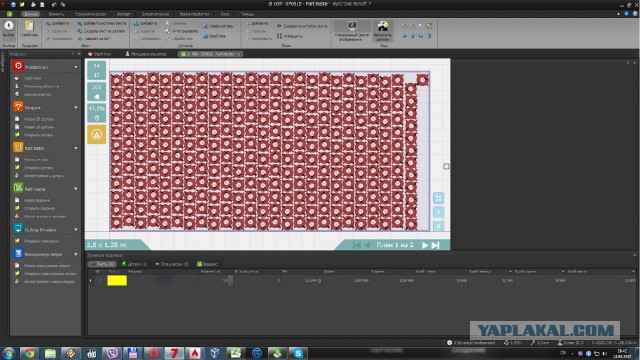Open Chrome from the taskbar
Screen dimensions: 640x360
tap(29, 353)
